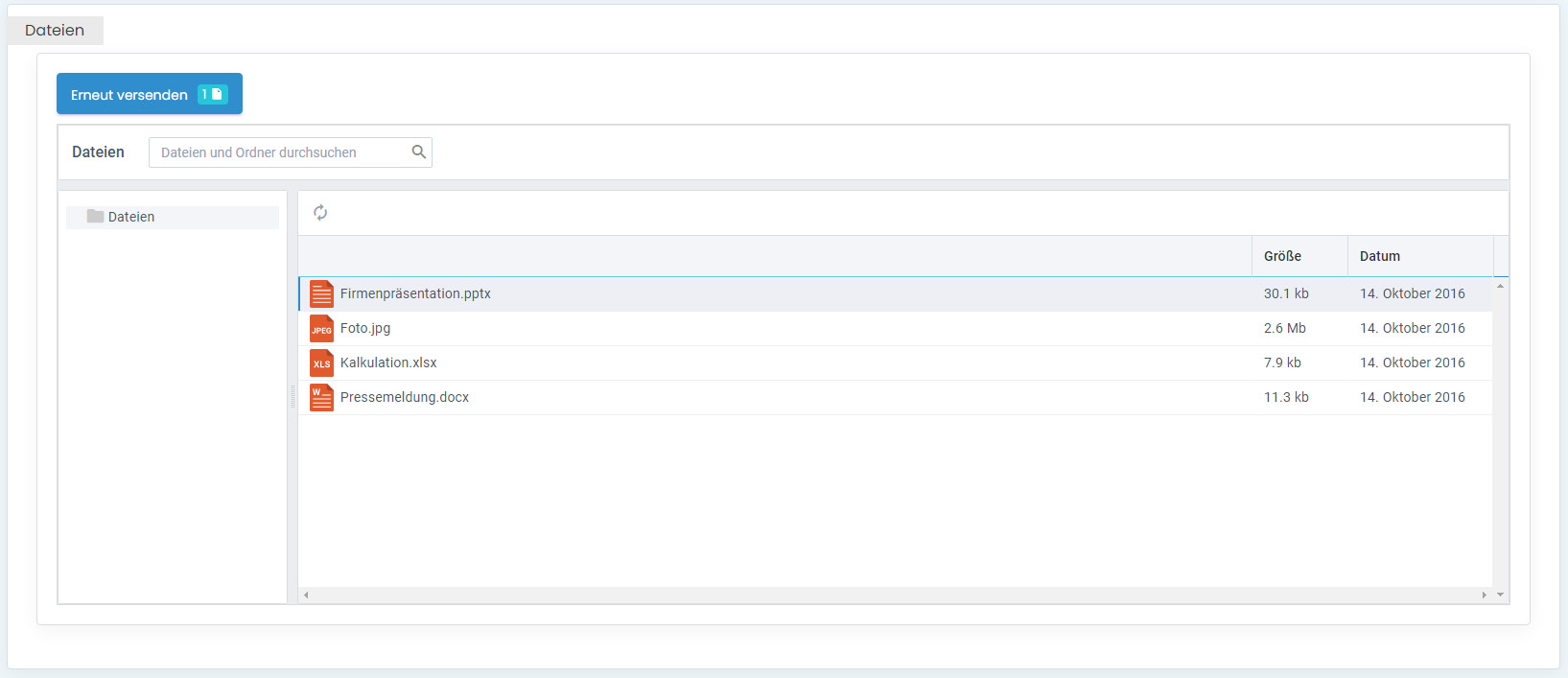Select the Firmenpräsentation.pptx file name
The height and width of the screenshot is (678, 1568).
tap(415, 293)
